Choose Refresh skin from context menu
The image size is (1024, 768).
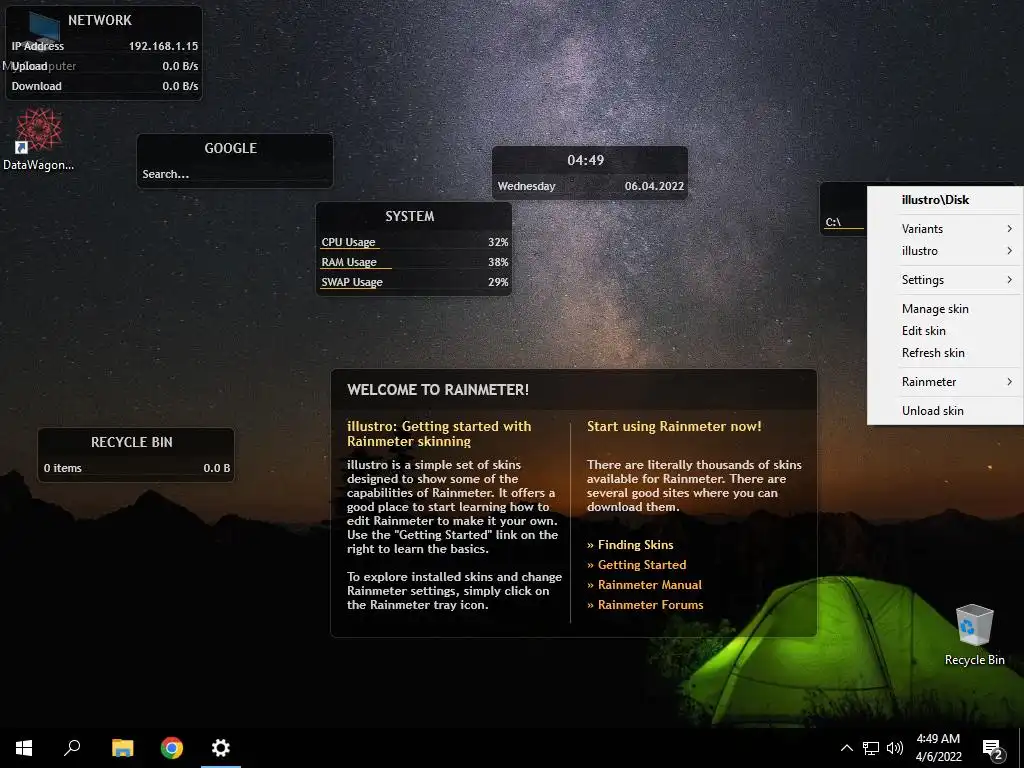[x=945, y=353]
